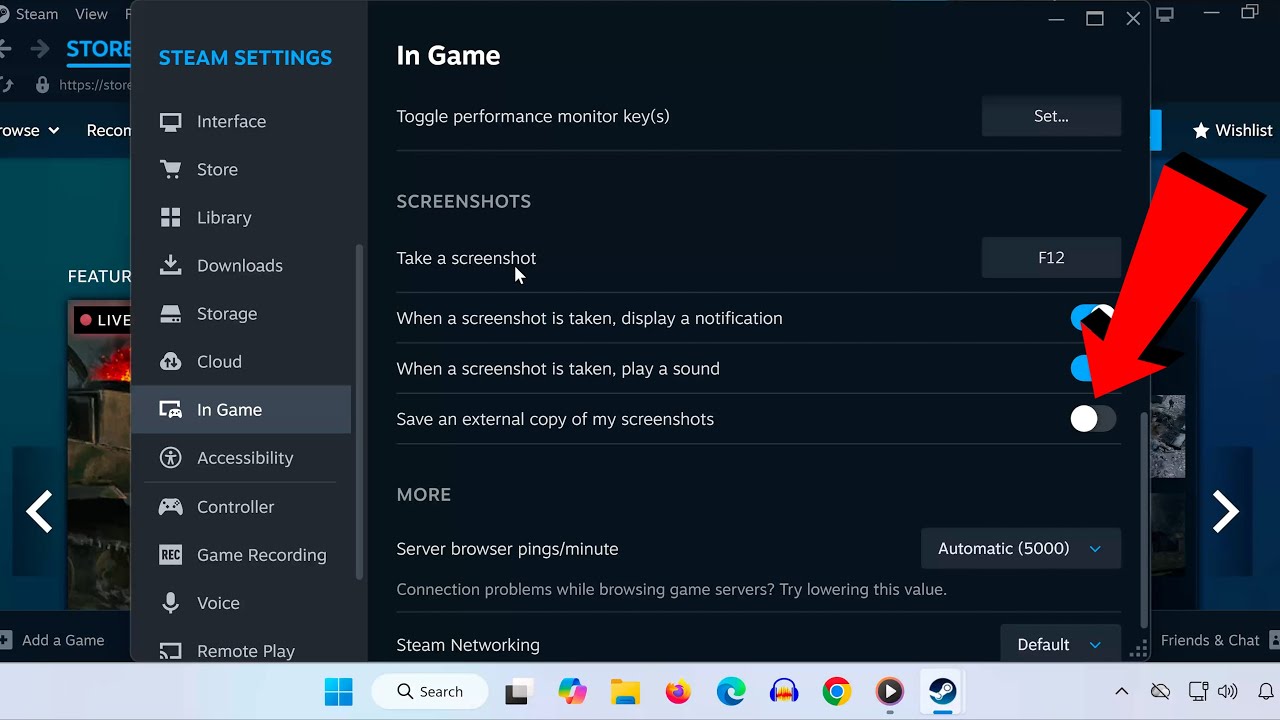Open Downloads in Steam Settings sidebar

240,265
